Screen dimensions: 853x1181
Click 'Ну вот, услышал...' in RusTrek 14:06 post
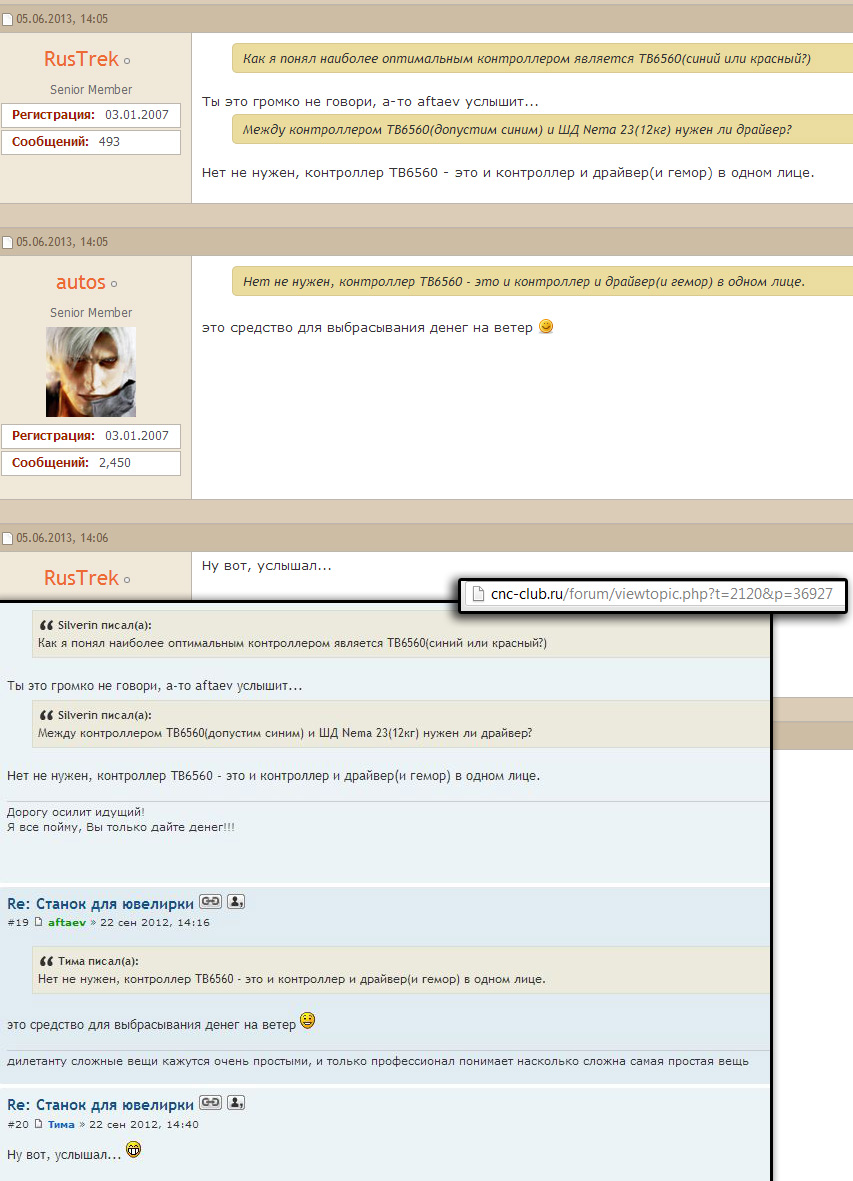[267, 566]
